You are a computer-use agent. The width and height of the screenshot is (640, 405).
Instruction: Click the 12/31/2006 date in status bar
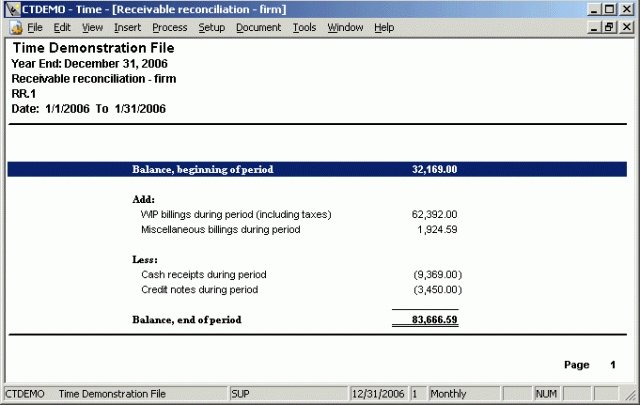(378, 394)
